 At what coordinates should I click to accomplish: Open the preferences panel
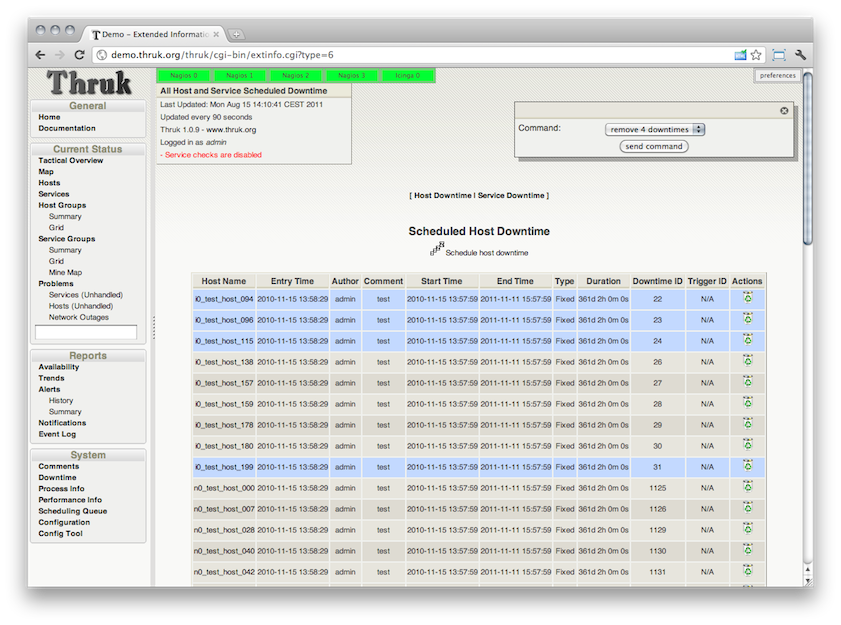point(777,75)
